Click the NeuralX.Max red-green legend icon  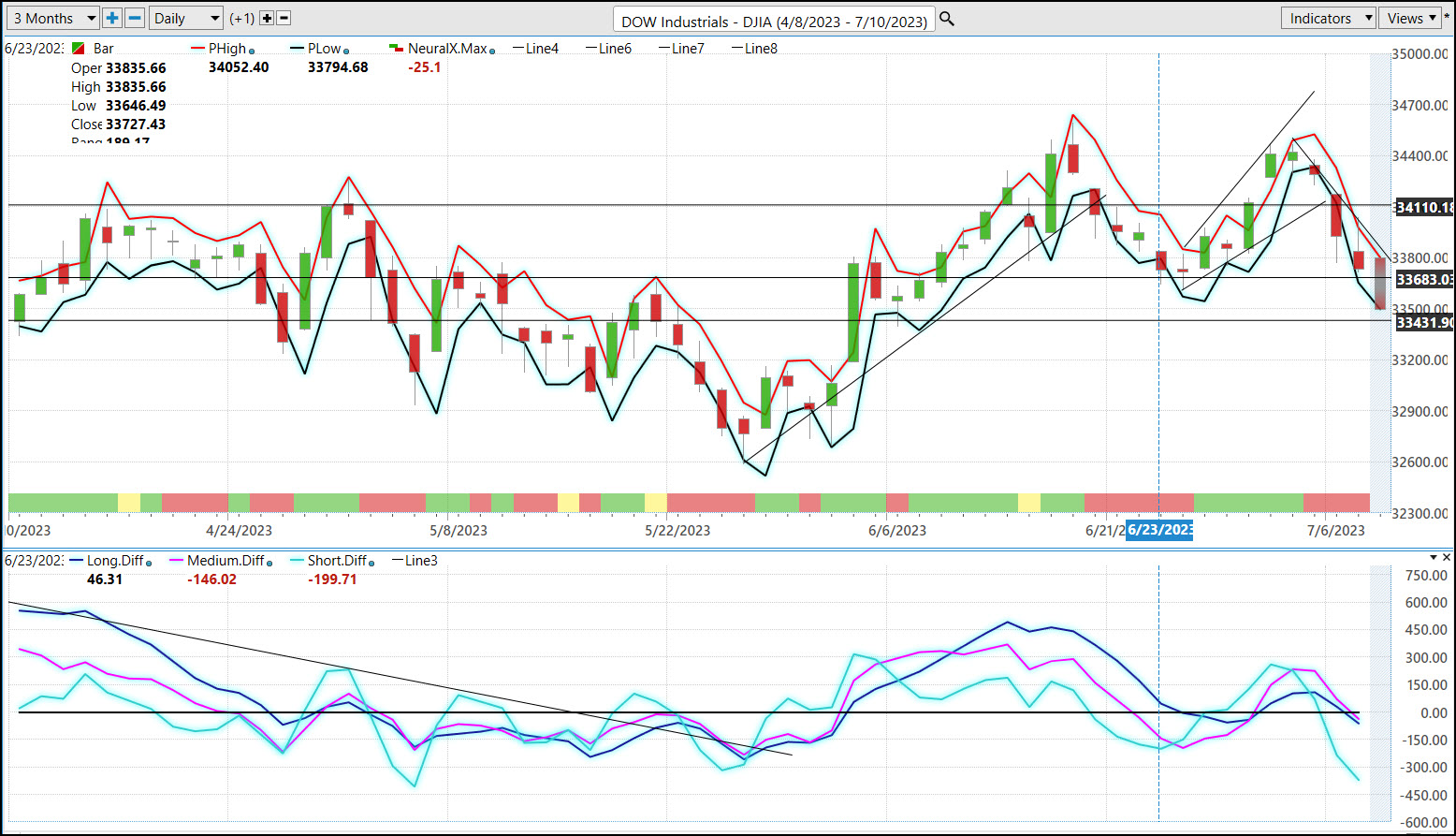(x=397, y=49)
